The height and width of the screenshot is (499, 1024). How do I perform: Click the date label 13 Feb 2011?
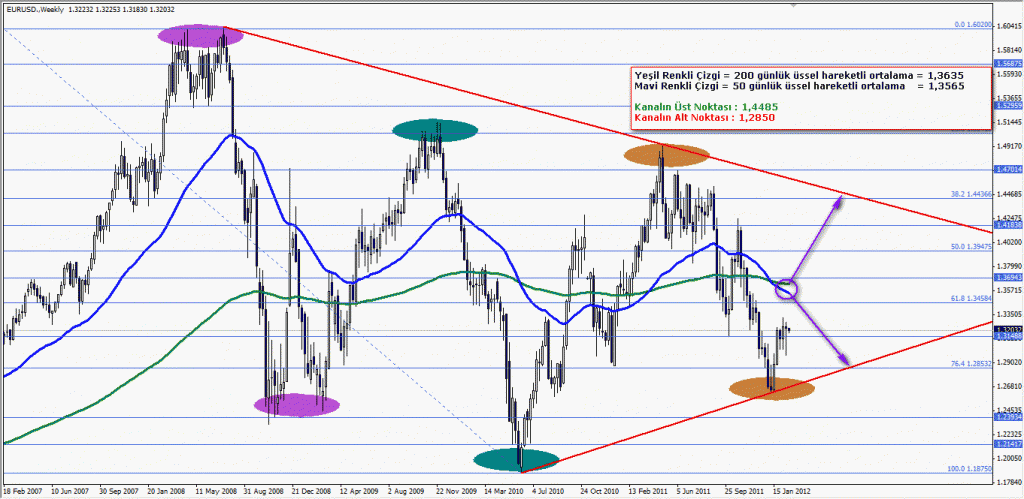point(648,489)
